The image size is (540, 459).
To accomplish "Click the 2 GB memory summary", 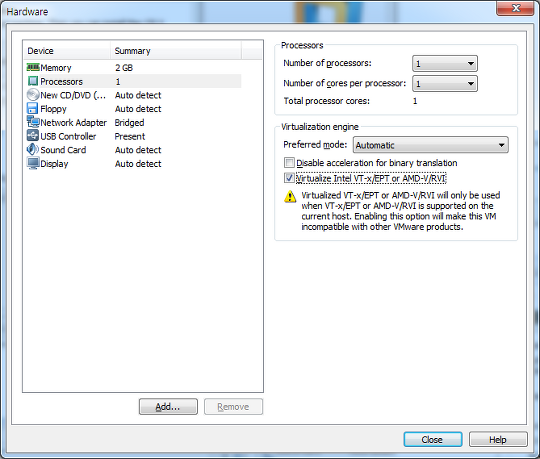I will pyautogui.click(x=124, y=68).
